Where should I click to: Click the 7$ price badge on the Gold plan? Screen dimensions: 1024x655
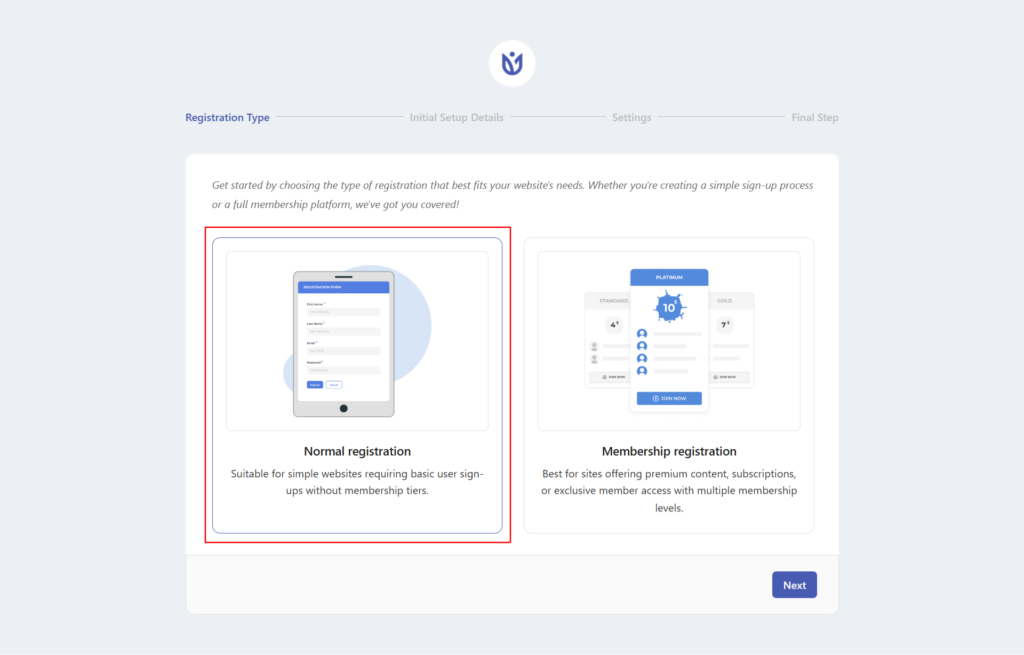pos(724,325)
